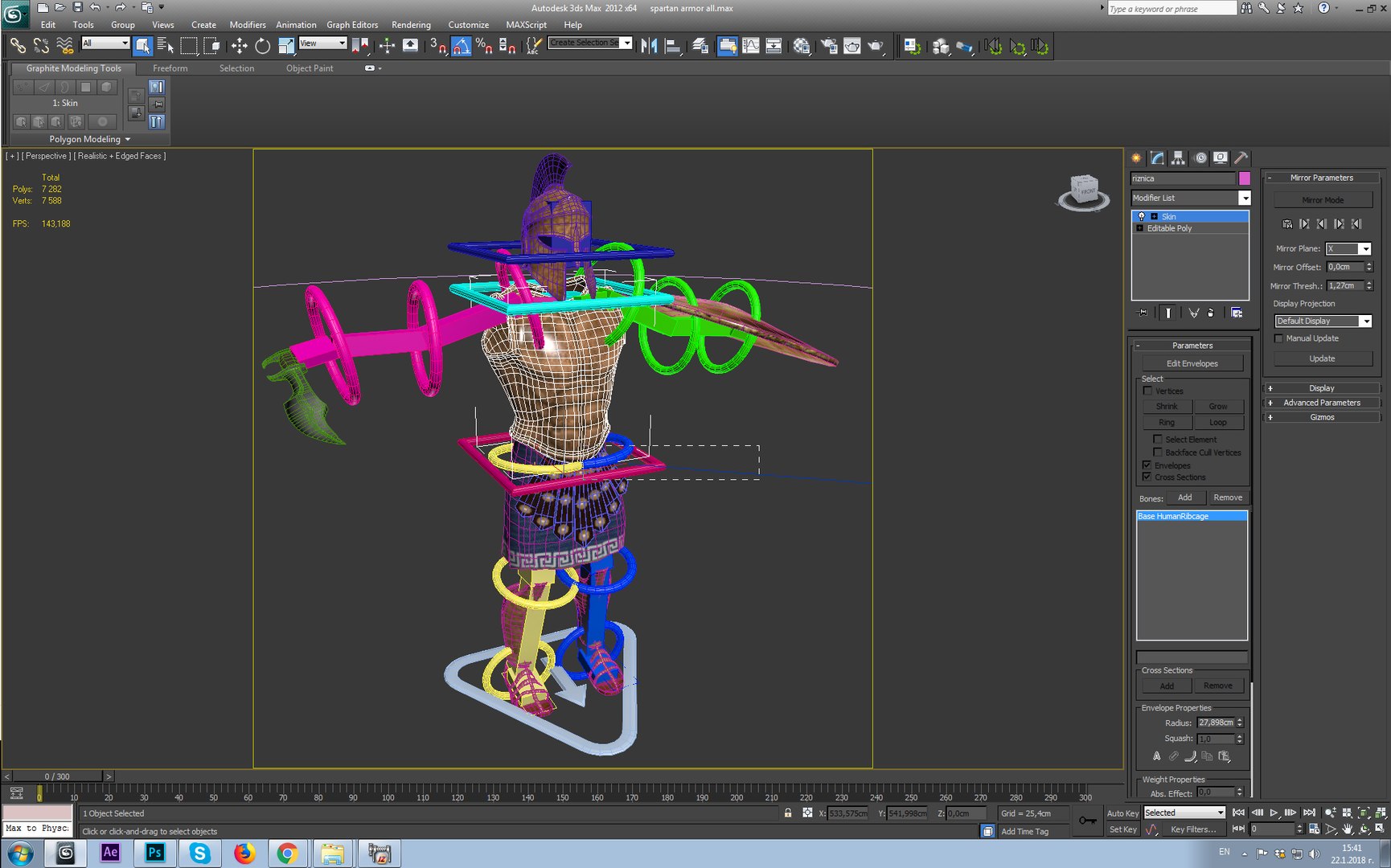Expand the Advanced Parameters rollout
1391x868 pixels.
tap(1322, 403)
